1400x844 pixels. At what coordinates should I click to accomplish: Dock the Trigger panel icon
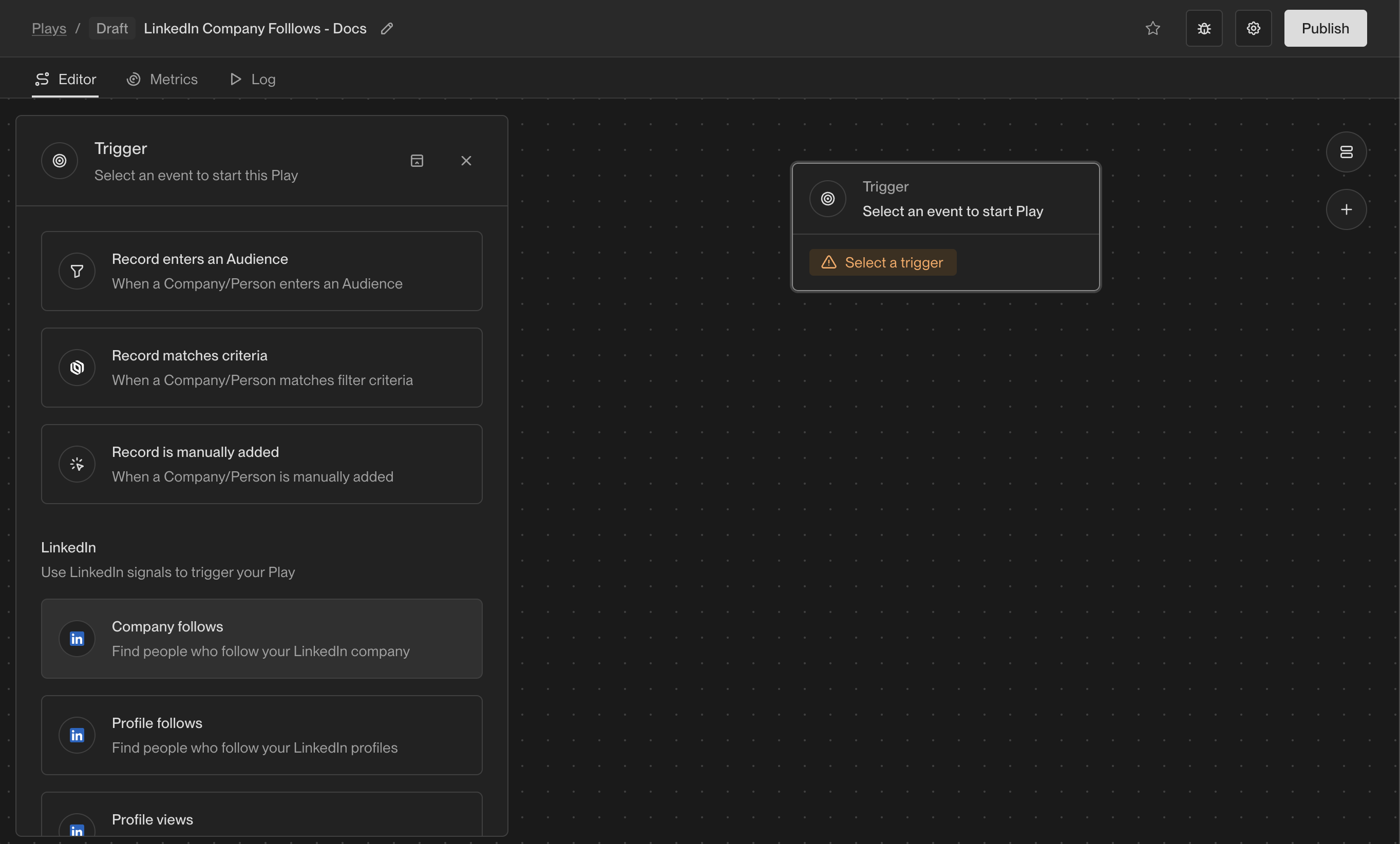tap(417, 161)
